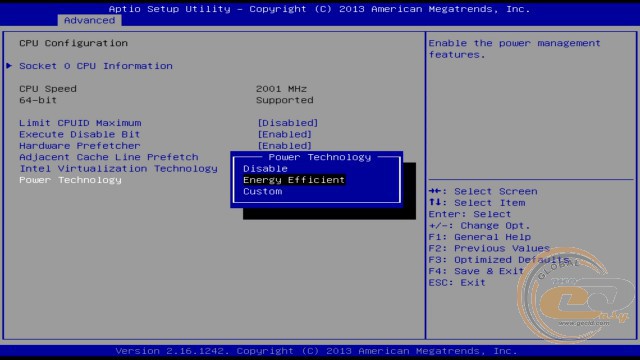Screen dimensions: 640x360
Task: Click the 2001 MHz value
Action: (x=281, y=89)
